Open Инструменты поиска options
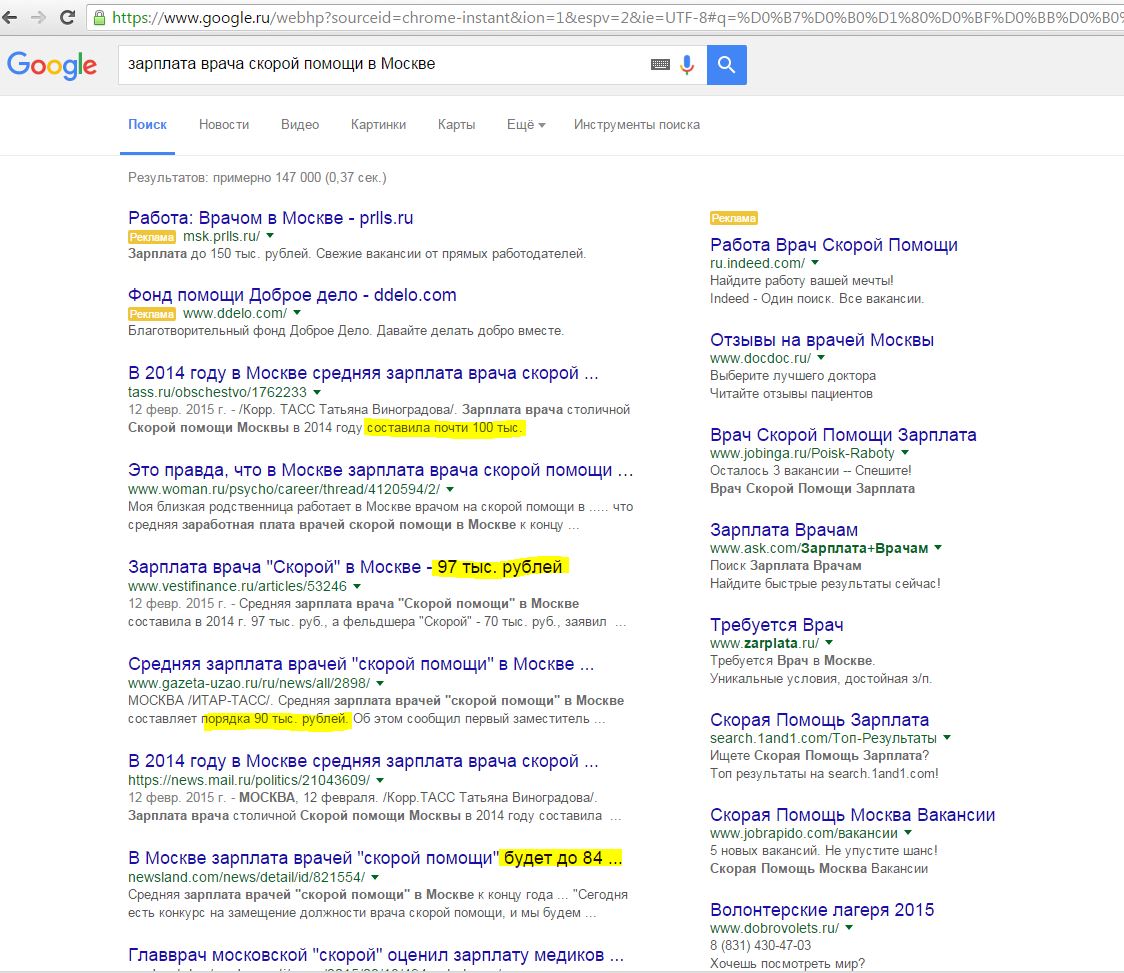The image size is (1124, 973). pos(636,125)
